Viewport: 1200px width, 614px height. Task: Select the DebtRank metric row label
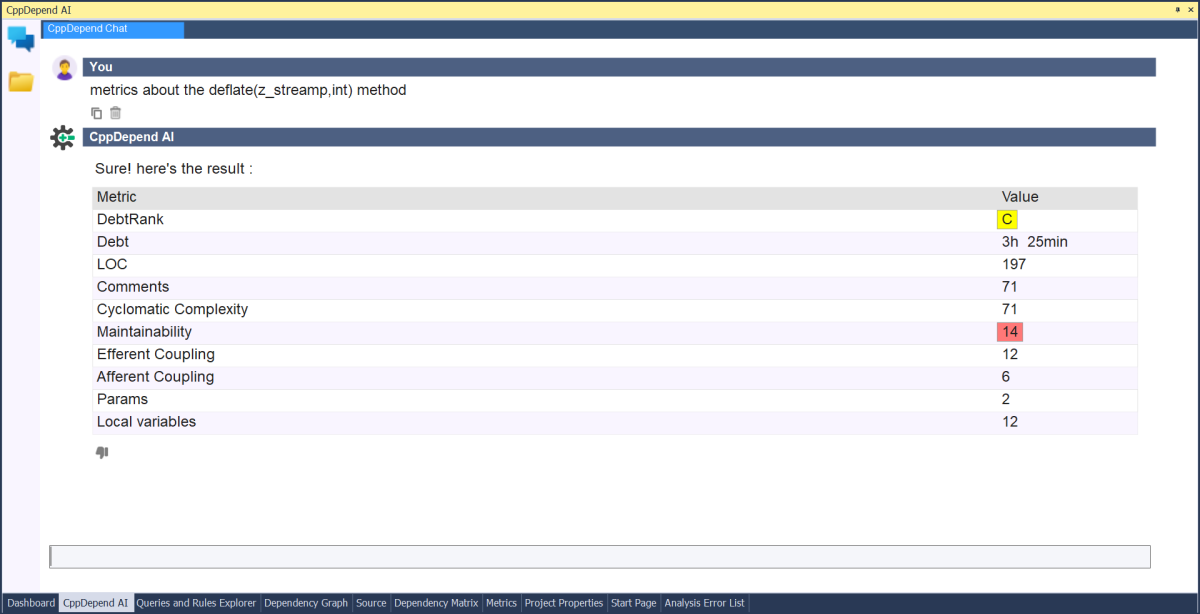click(130, 219)
